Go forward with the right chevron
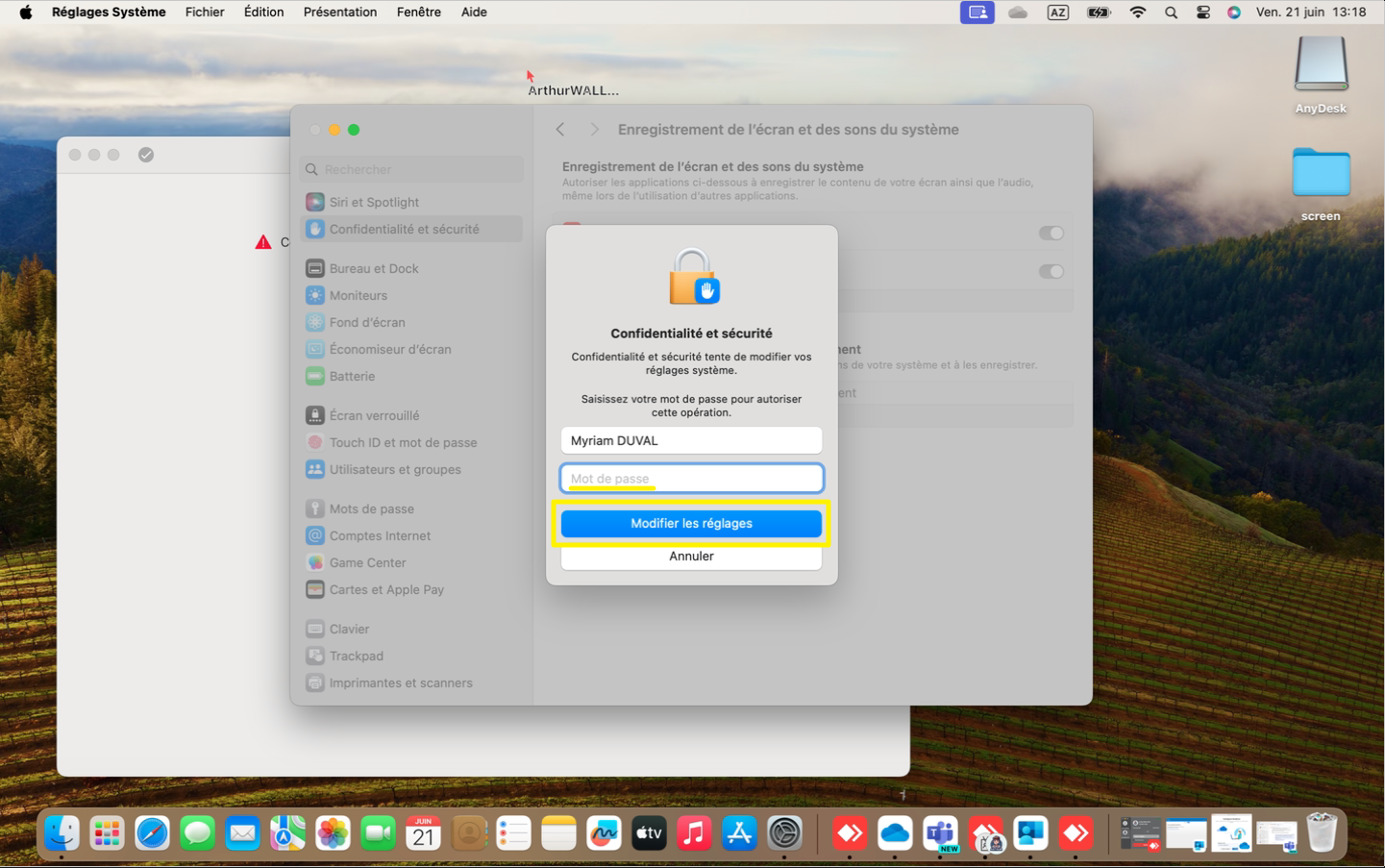The width and height of the screenshot is (1385, 868). point(594,129)
